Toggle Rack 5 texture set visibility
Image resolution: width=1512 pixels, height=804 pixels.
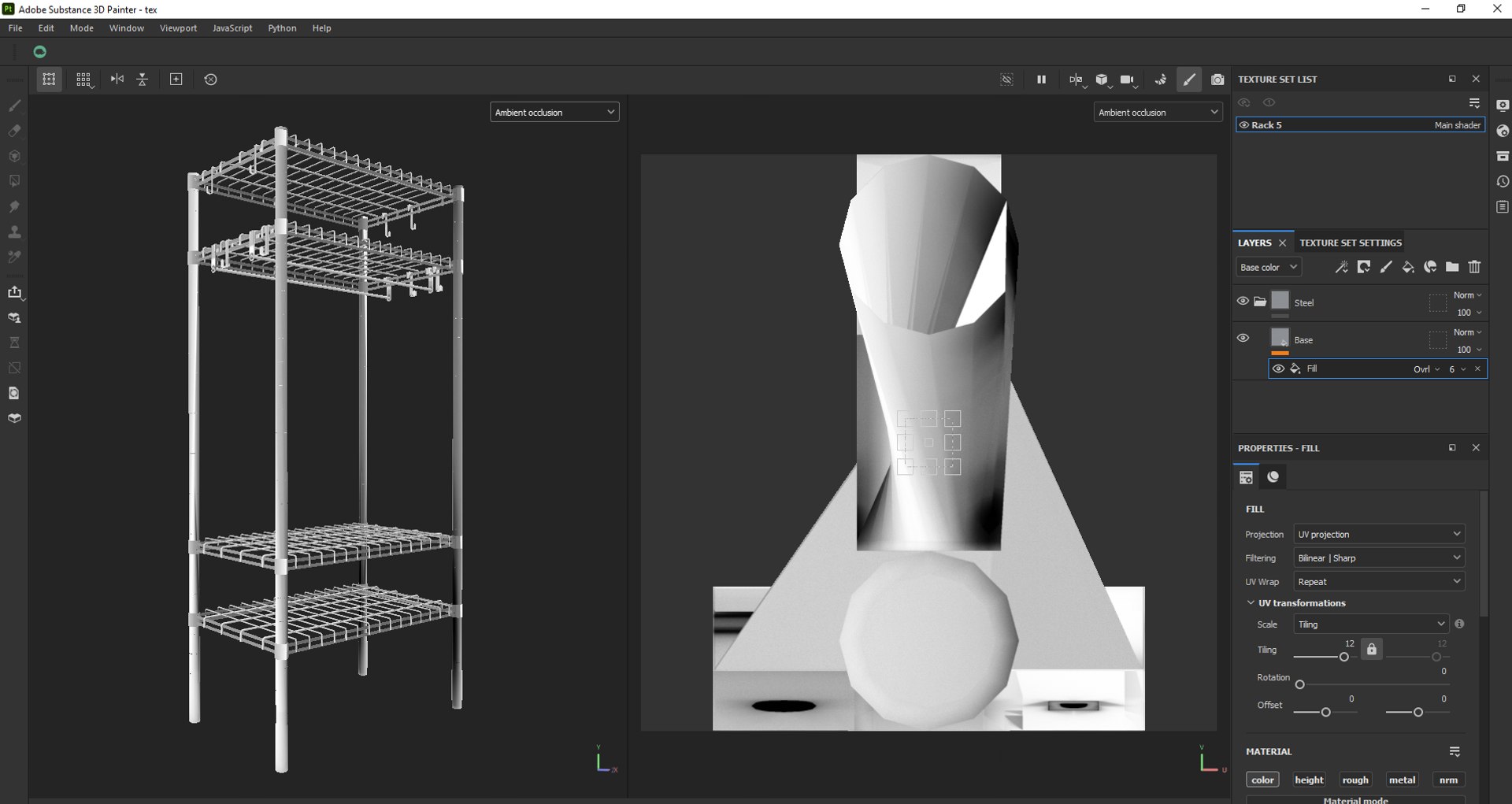coord(1244,125)
